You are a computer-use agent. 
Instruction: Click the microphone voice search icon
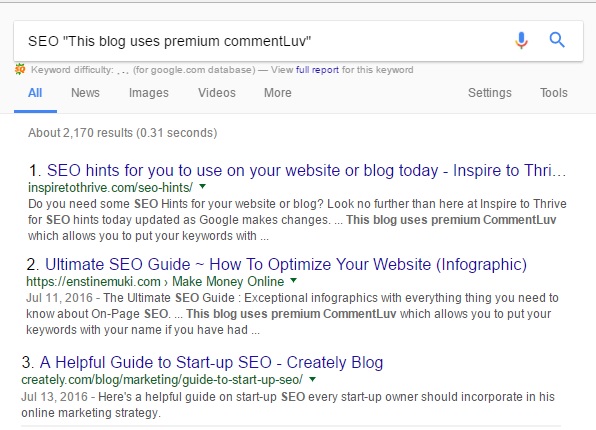(x=522, y=40)
